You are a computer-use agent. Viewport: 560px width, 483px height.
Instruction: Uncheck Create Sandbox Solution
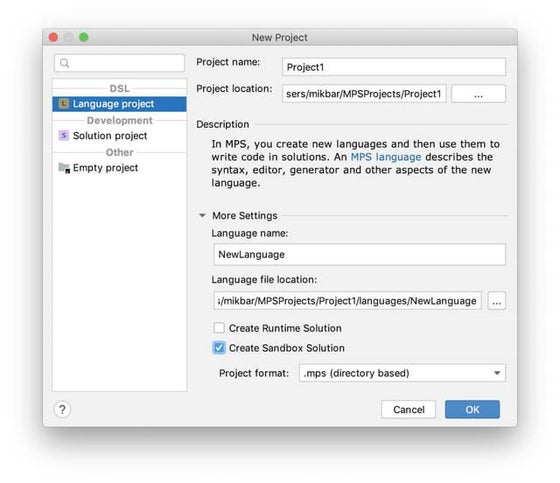pos(219,348)
